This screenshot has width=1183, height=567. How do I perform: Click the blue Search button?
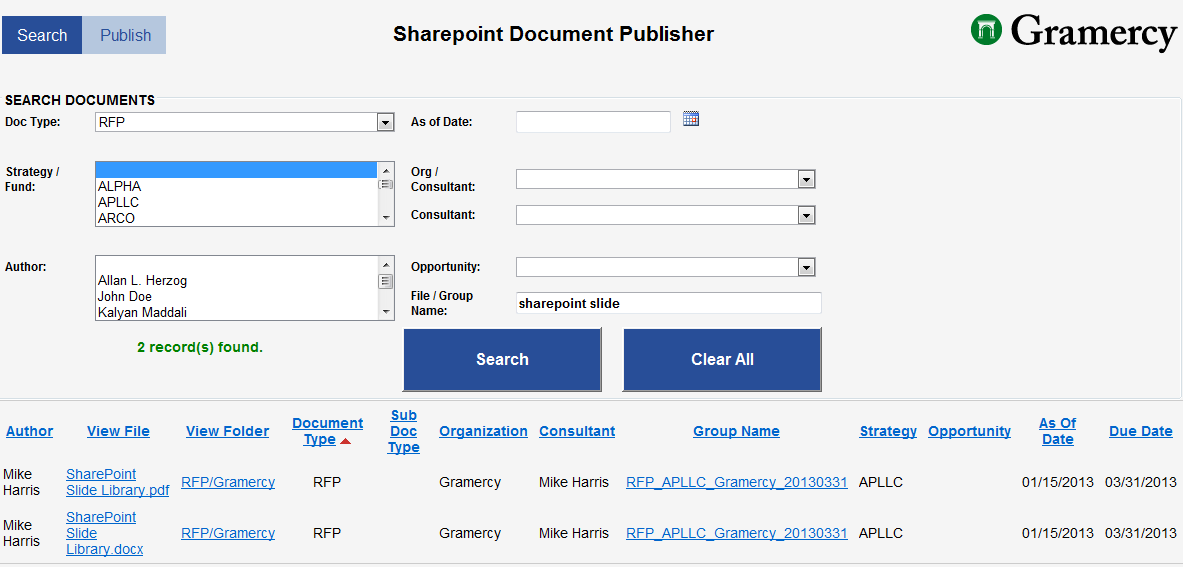502,360
